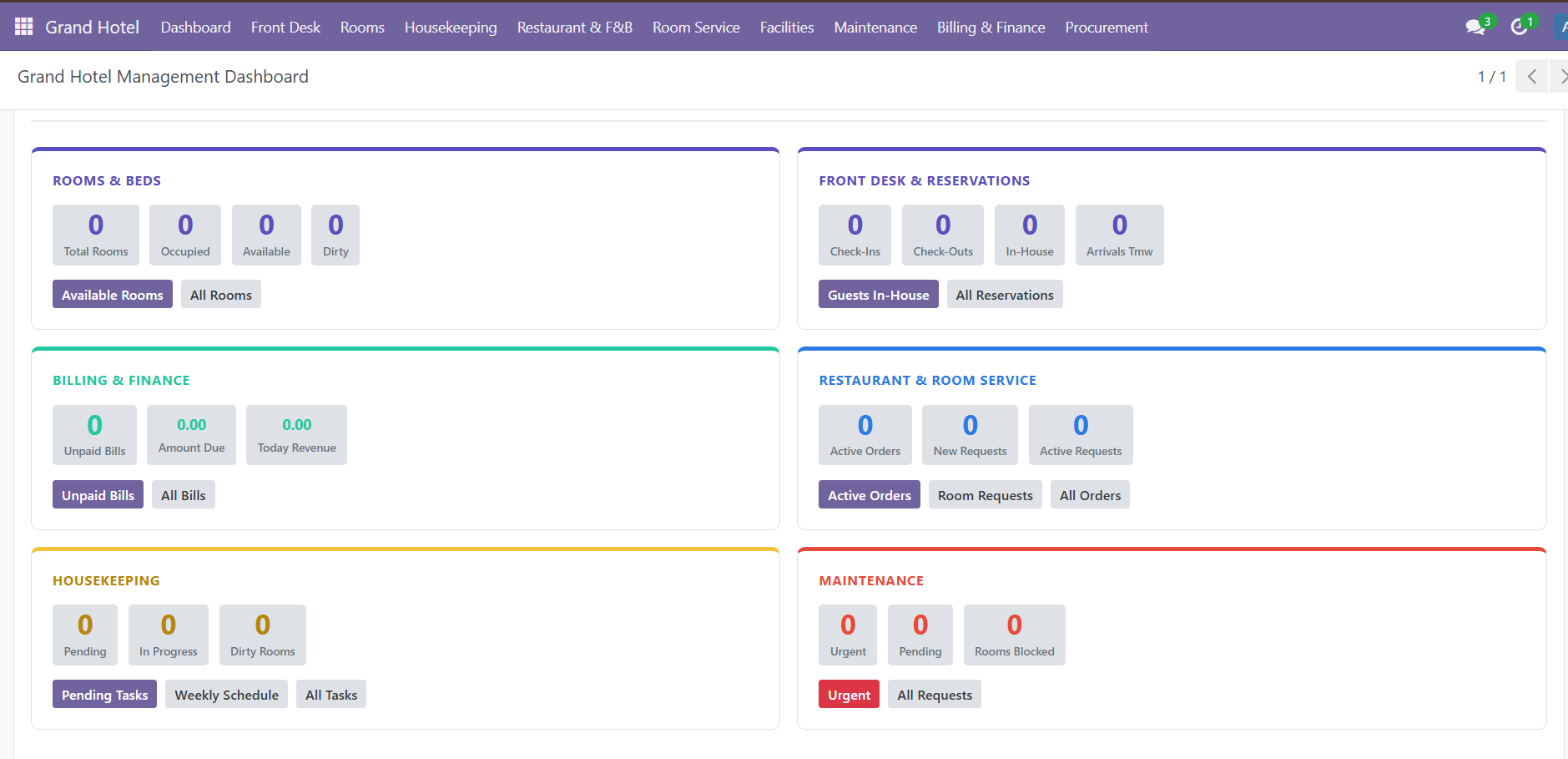View the Weekly Schedule
Image resolution: width=1568 pixels, height=759 pixels.
coord(226,695)
